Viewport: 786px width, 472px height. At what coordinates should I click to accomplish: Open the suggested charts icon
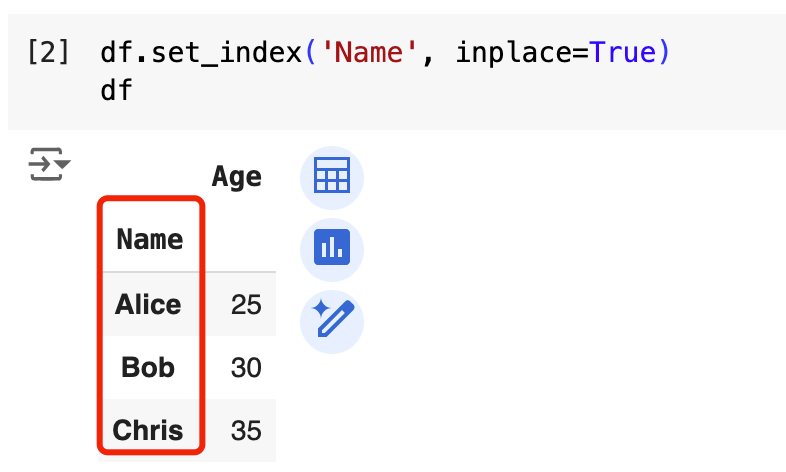332,247
